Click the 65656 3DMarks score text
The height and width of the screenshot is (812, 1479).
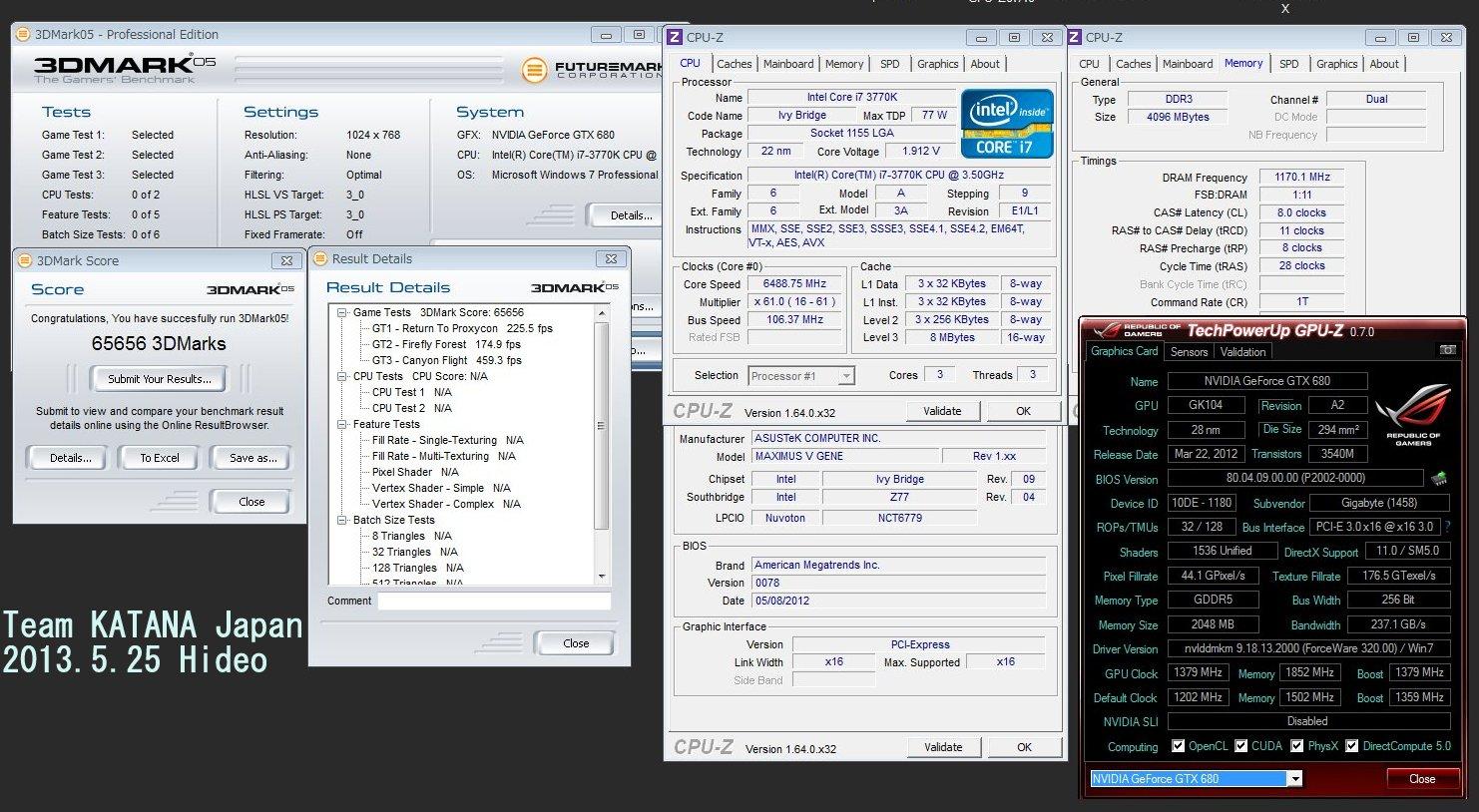159,344
